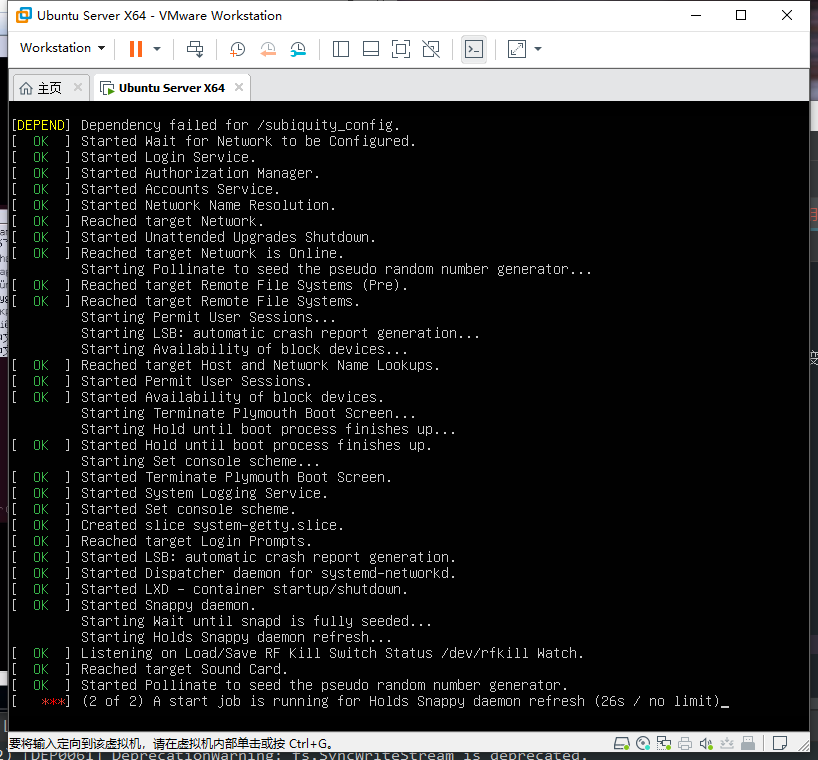Take a snapshot of this virtual machine
Image resolution: width=818 pixels, height=760 pixels.
coord(237,49)
